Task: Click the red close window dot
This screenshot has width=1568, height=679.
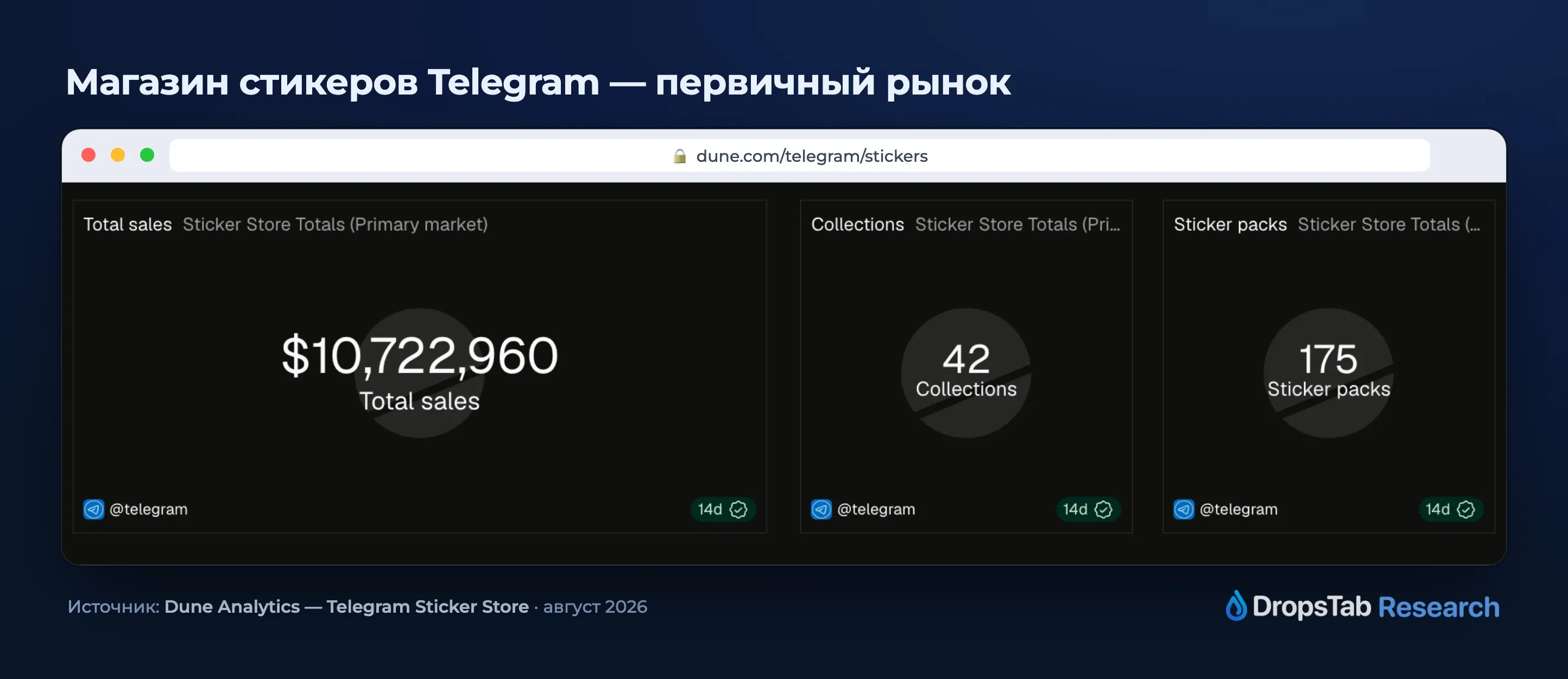Action: [88, 155]
